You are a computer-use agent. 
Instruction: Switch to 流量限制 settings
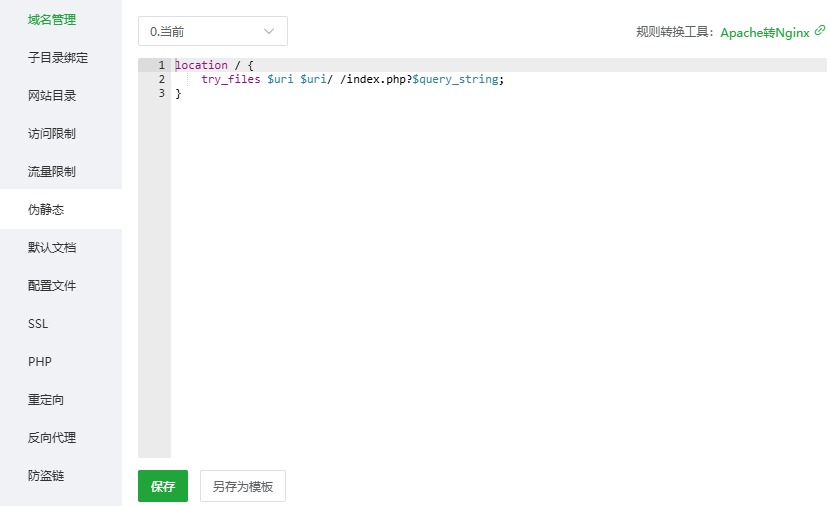[52, 171]
